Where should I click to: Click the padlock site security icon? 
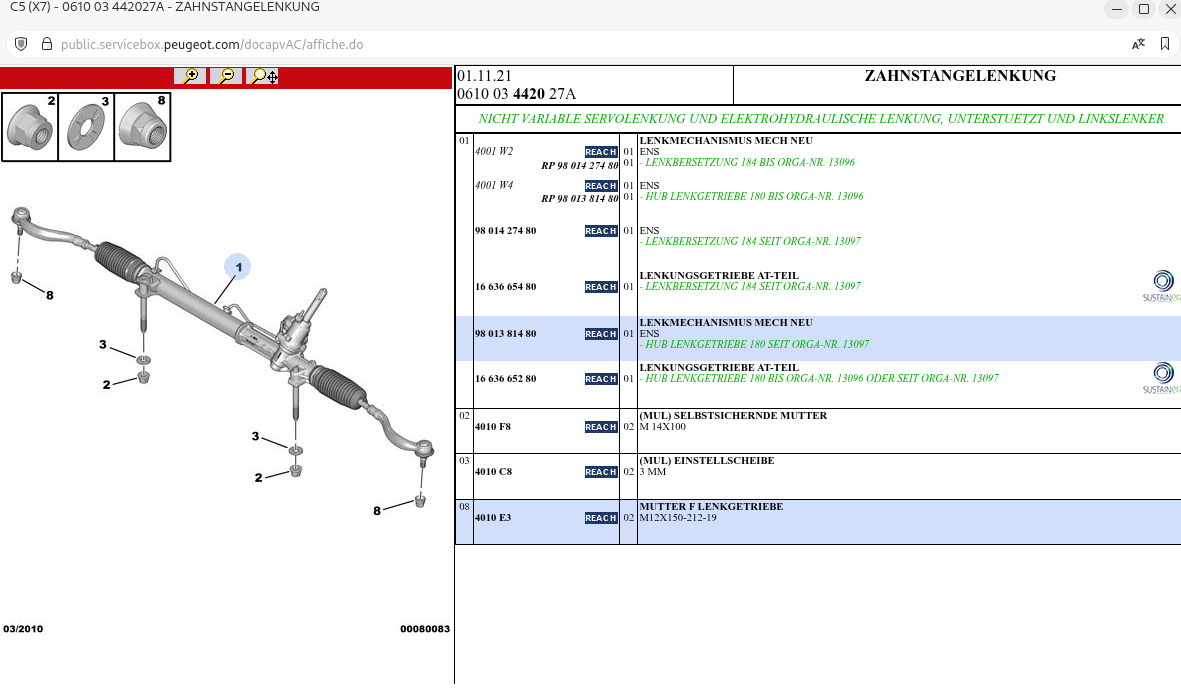click(47, 44)
